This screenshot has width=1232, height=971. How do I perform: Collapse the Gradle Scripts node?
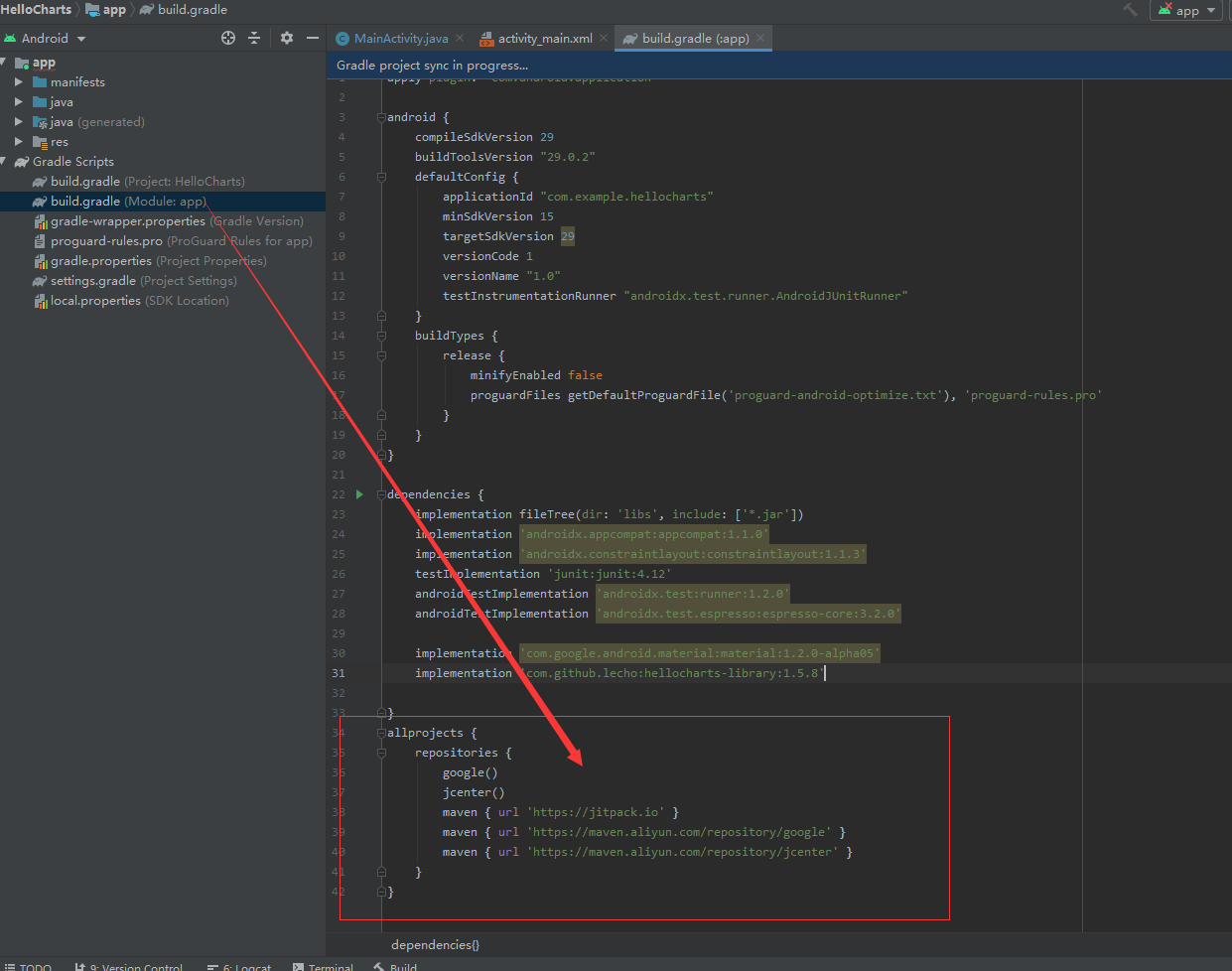coord(7,161)
